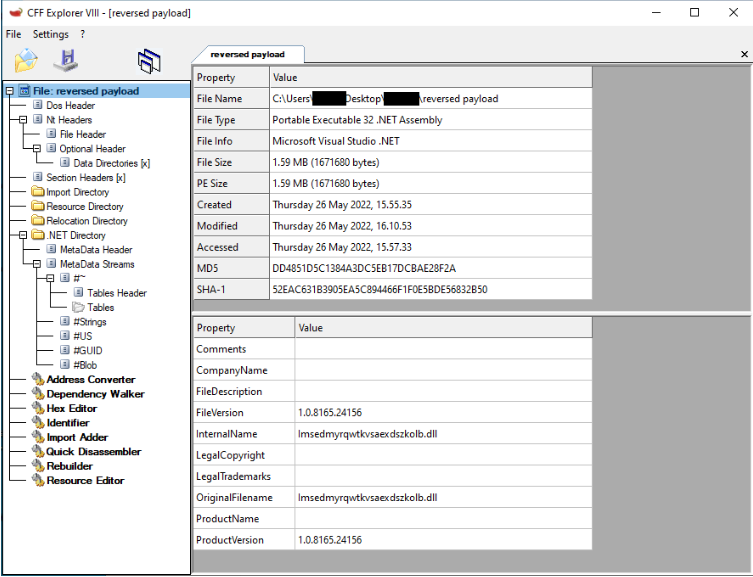
Task: Open the Resource Editor tool
Action: click(85, 480)
